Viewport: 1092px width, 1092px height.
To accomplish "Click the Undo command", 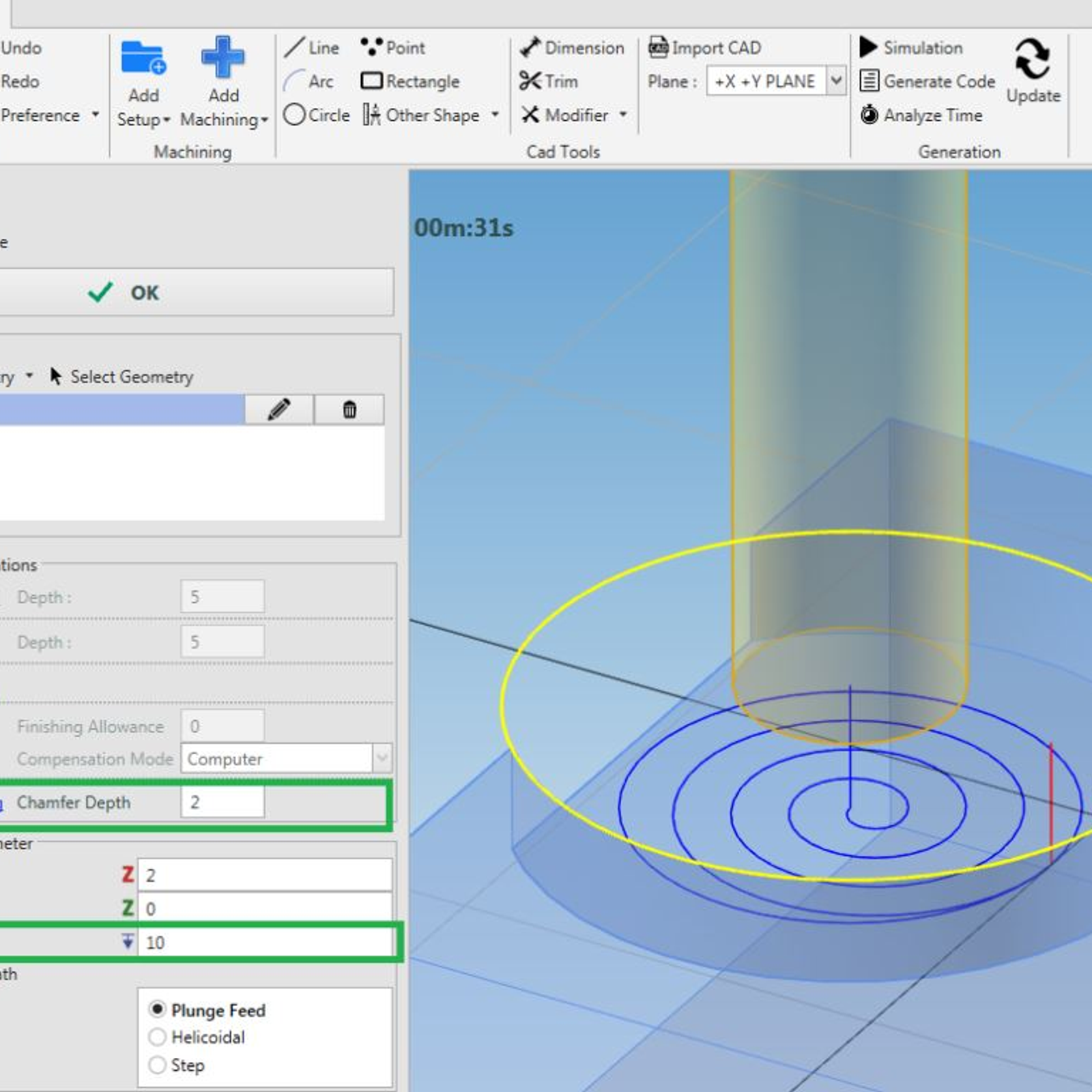I will click(x=21, y=48).
